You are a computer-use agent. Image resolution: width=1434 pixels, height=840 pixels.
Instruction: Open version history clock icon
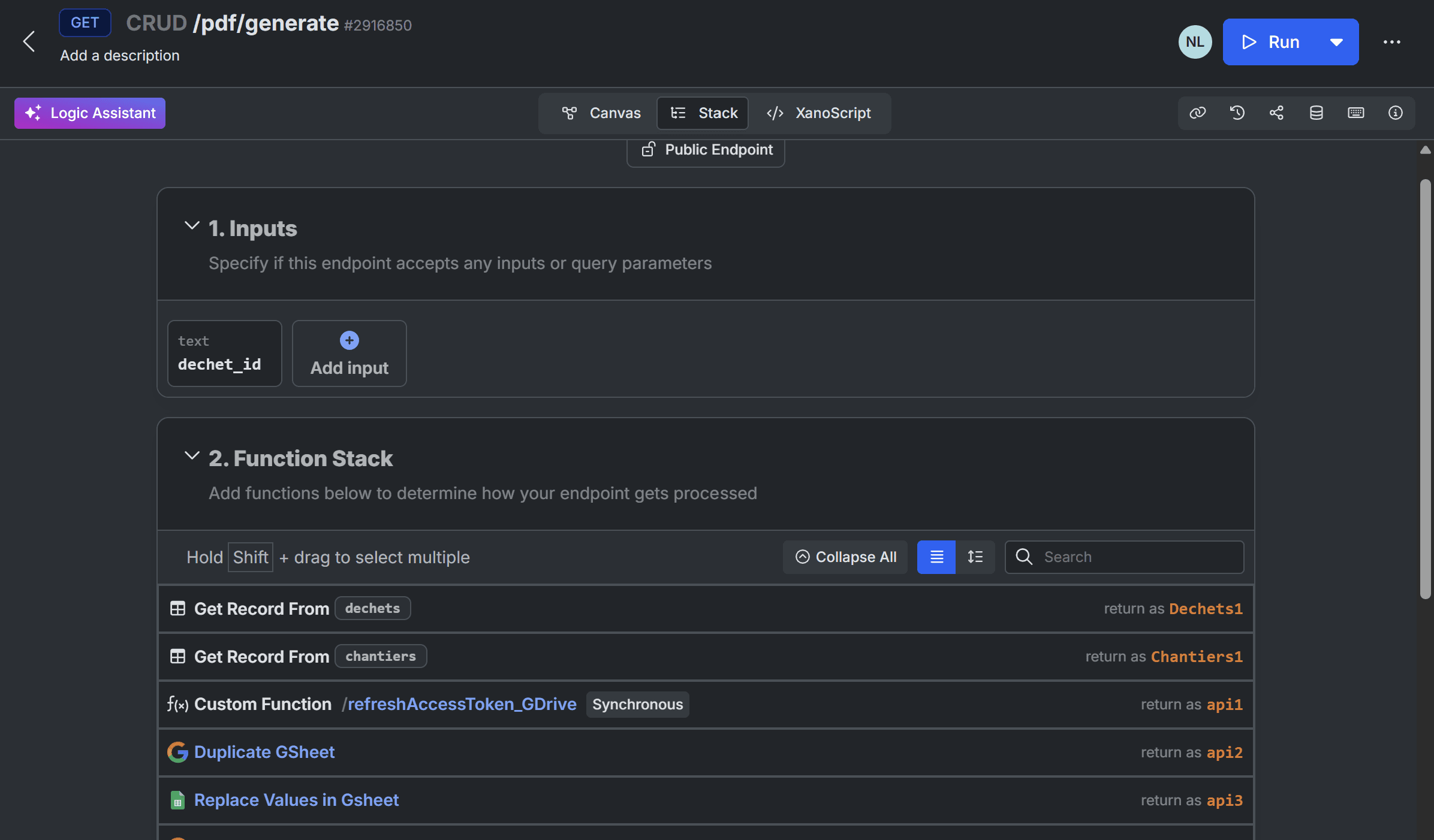pyautogui.click(x=1237, y=113)
